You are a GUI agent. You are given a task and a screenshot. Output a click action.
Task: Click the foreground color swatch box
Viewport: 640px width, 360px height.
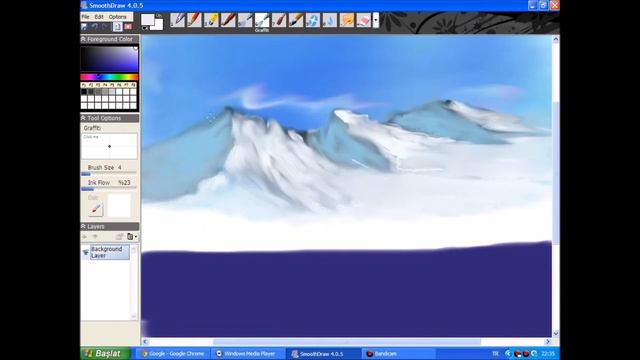[x=147, y=20]
